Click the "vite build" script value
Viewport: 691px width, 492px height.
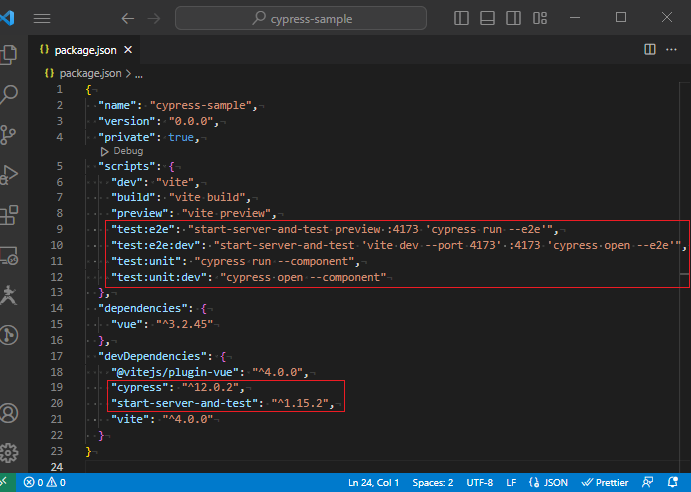(207, 198)
